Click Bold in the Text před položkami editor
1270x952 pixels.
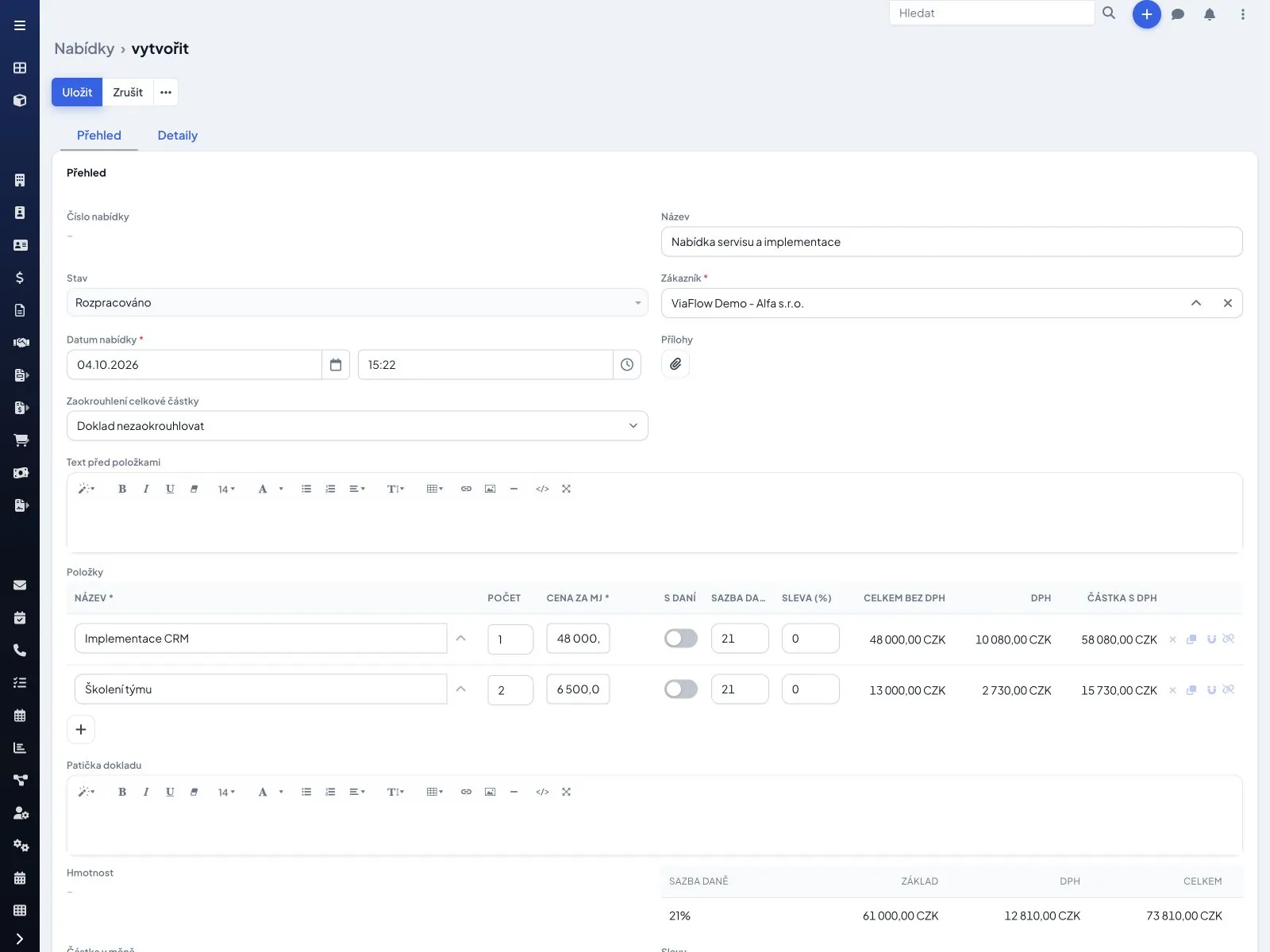(x=122, y=489)
